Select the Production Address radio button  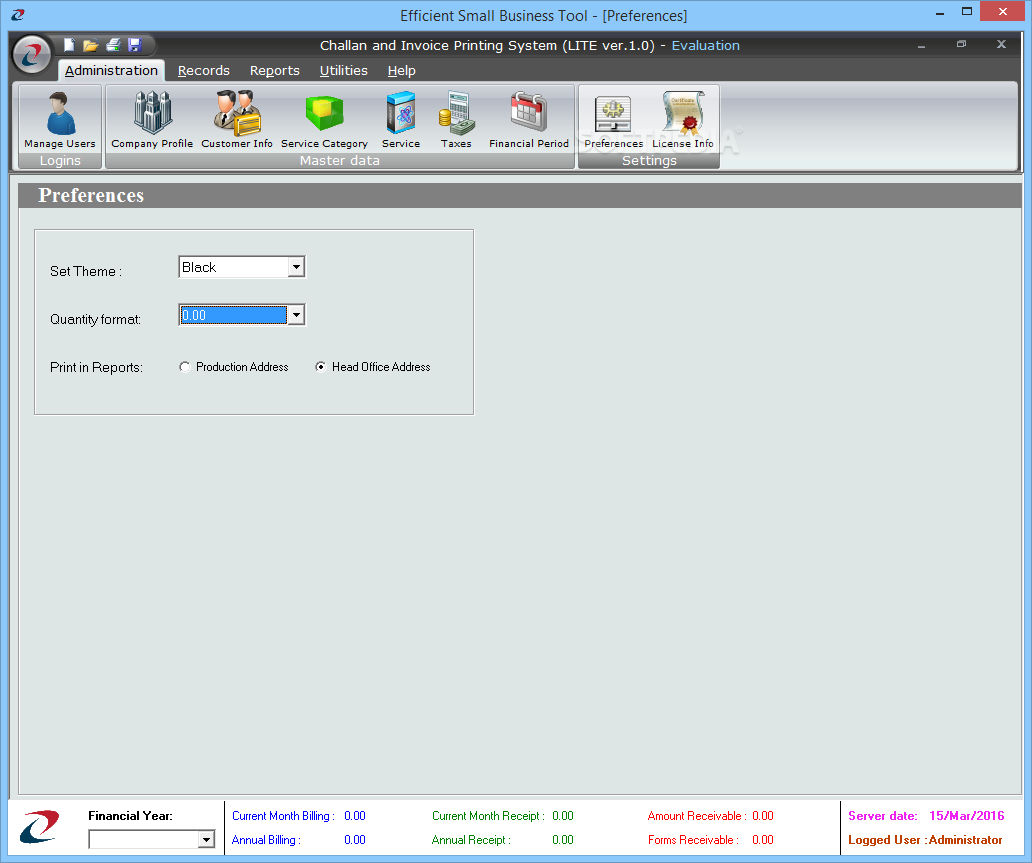pyautogui.click(x=185, y=367)
